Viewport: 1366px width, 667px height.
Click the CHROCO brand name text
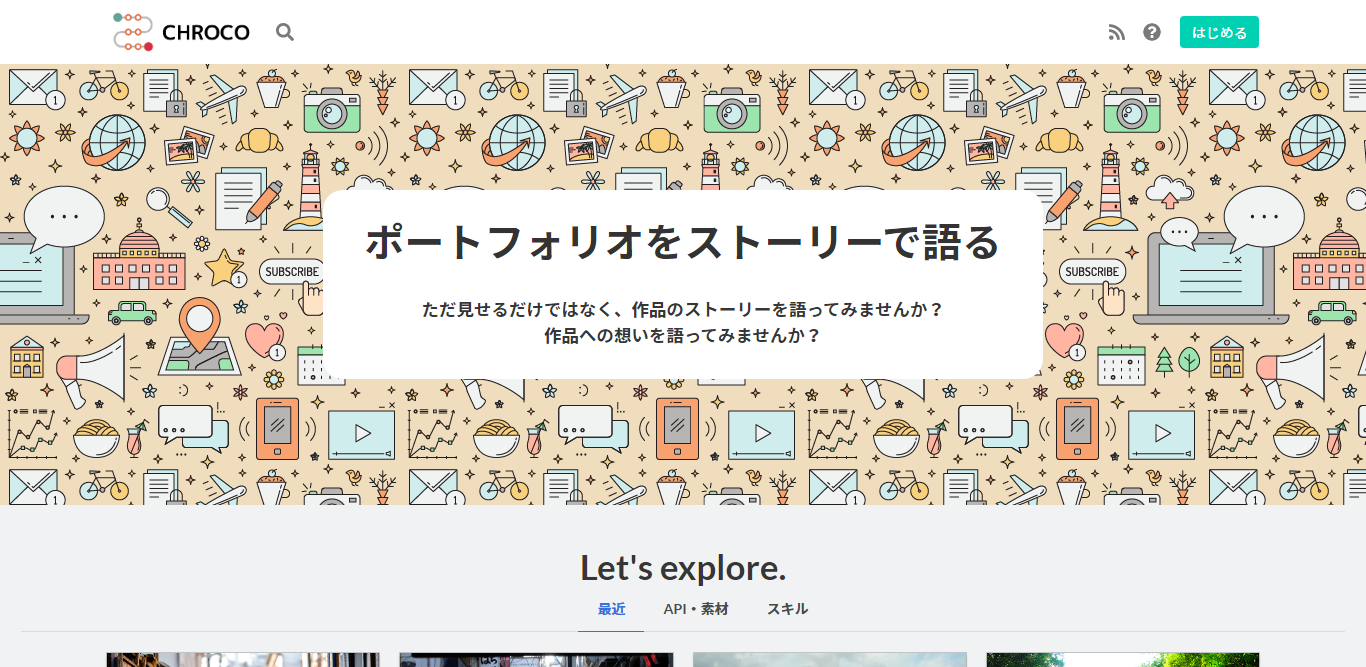206,32
